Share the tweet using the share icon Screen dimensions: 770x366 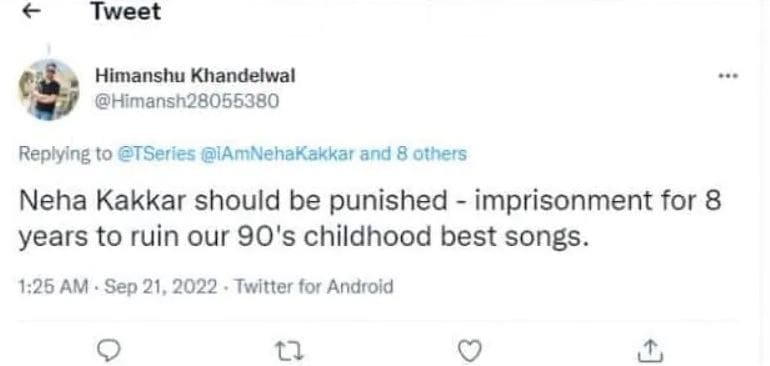point(652,350)
